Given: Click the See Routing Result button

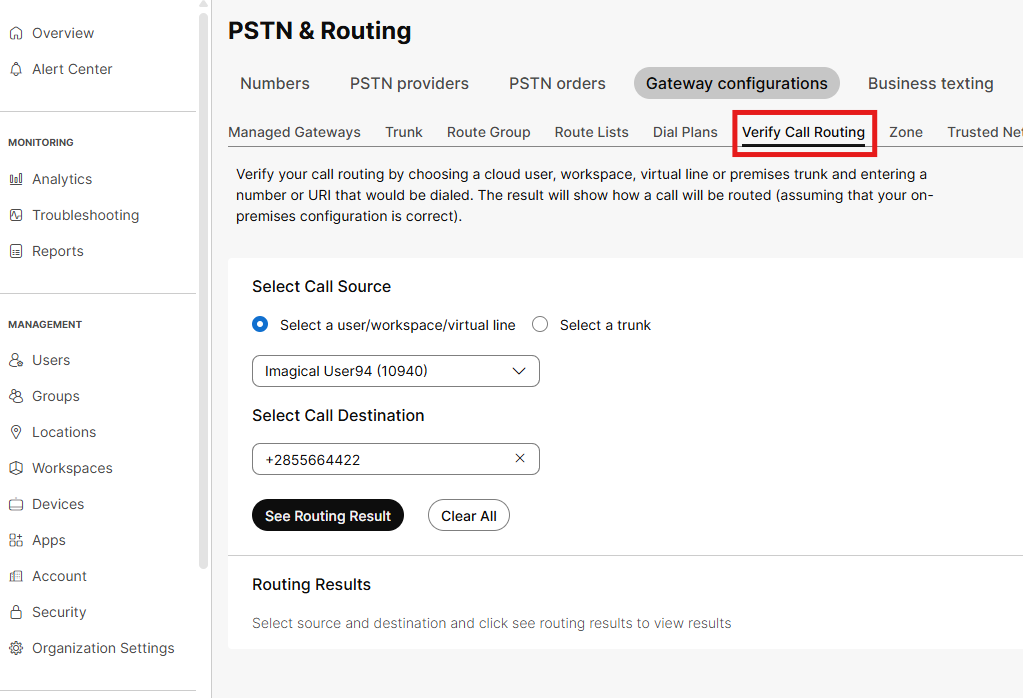Looking at the screenshot, I should coord(328,516).
